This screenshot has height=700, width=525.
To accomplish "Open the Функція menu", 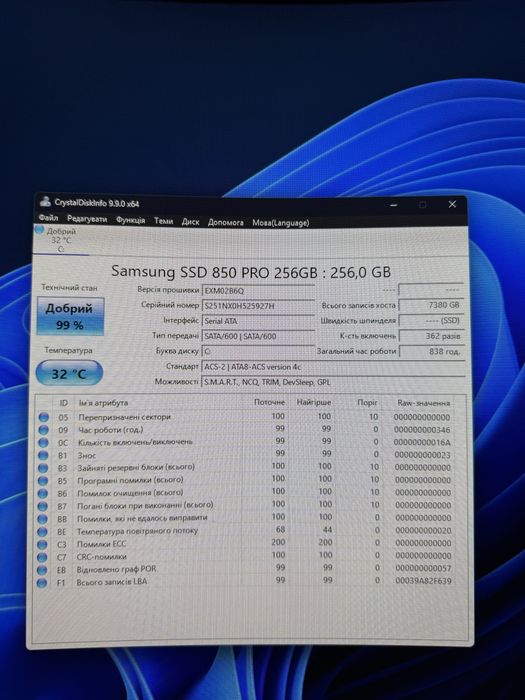I will point(130,220).
